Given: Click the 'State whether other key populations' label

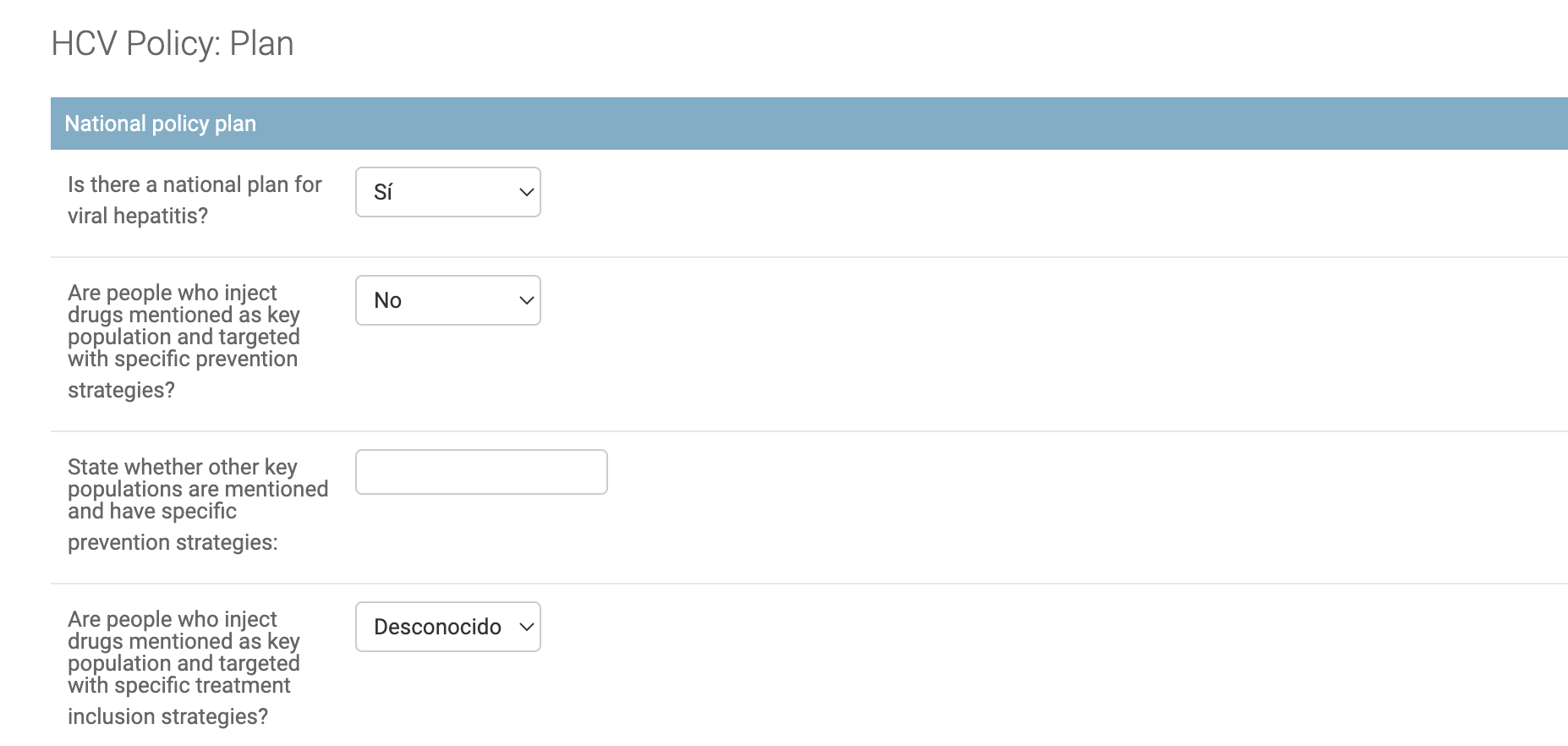Looking at the screenshot, I should click(x=198, y=504).
